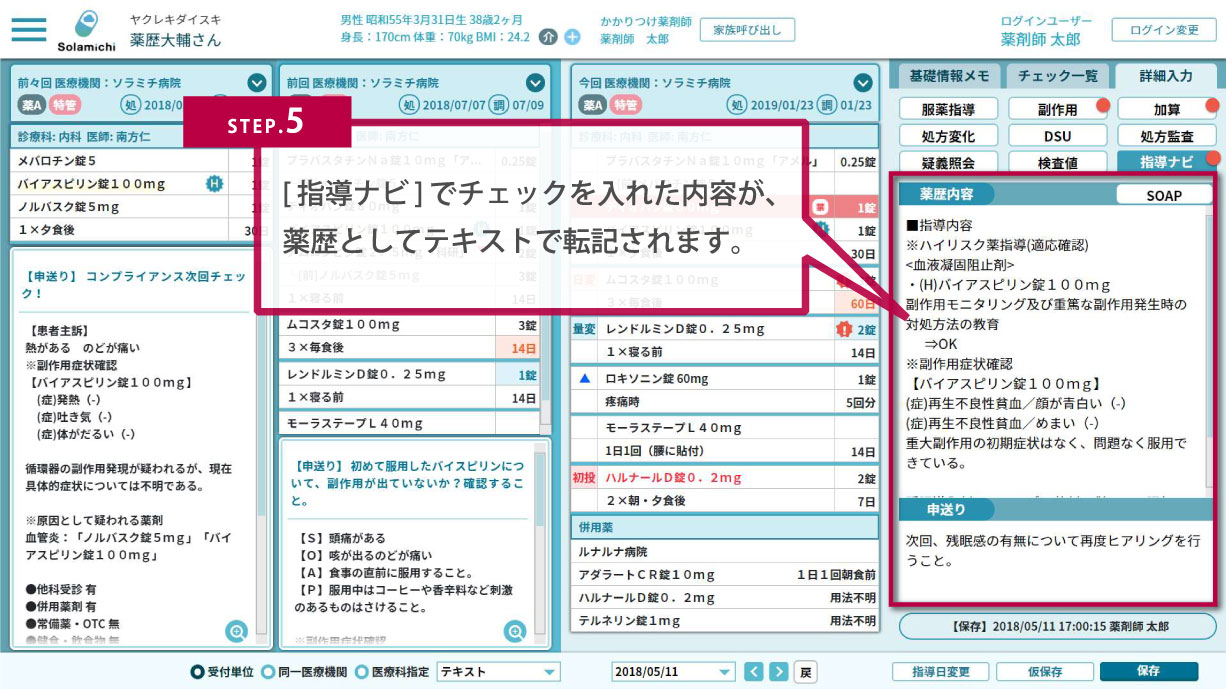Click the 保存 save button
The width and height of the screenshot is (1226, 689).
[x=1148, y=671]
